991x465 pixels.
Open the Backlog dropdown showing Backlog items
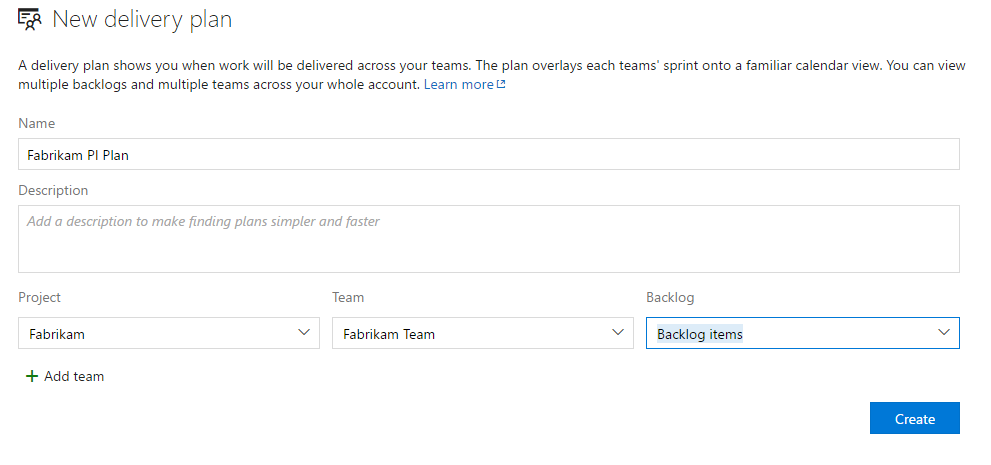(803, 333)
